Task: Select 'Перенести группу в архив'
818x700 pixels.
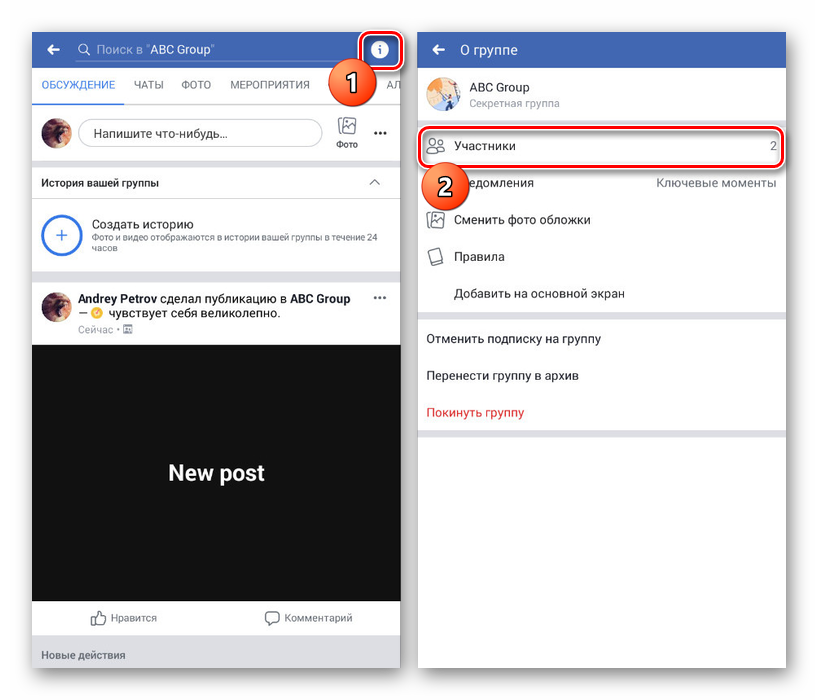Action: point(502,376)
